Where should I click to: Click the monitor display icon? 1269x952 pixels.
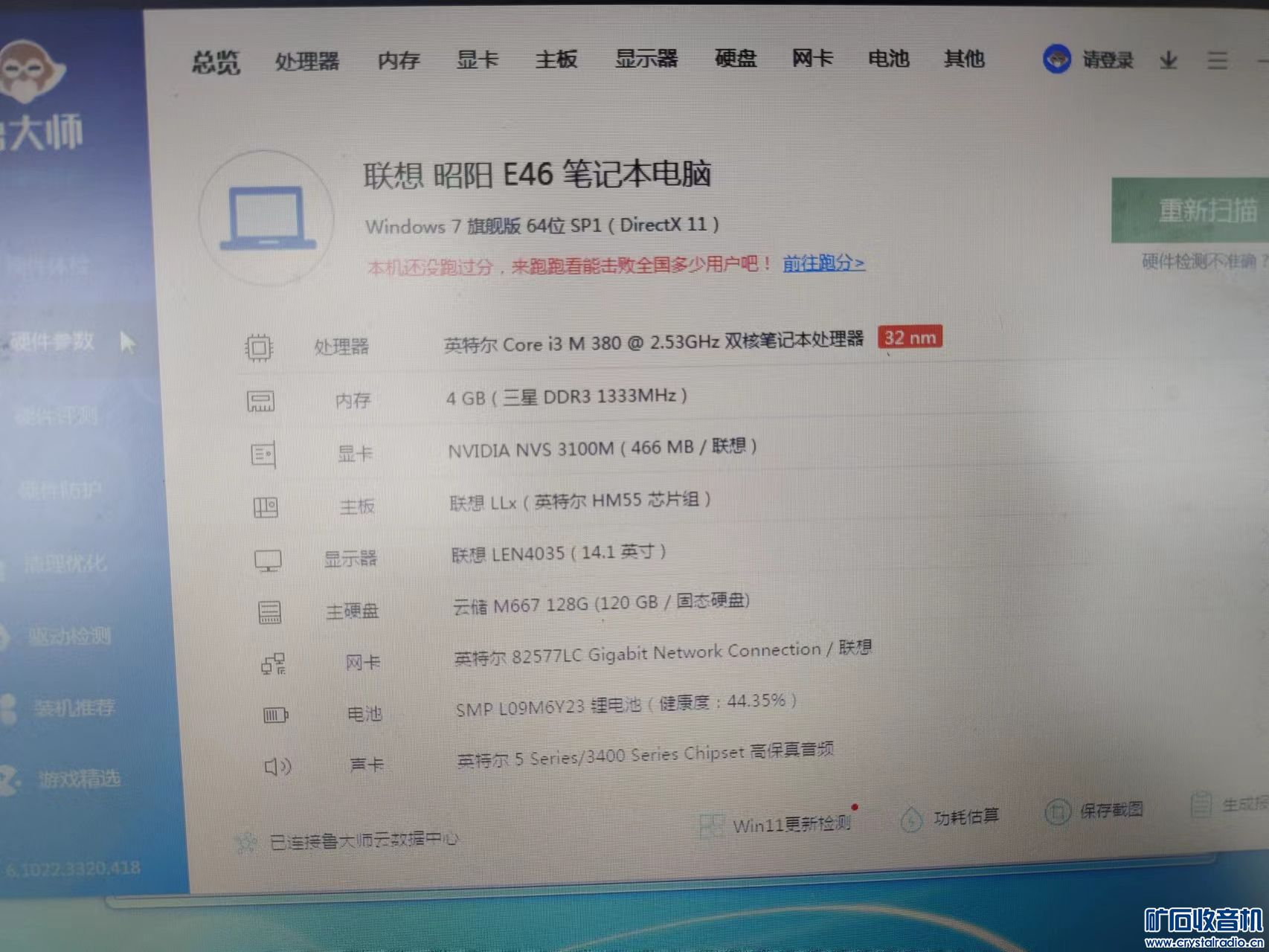pyautogui.click(x=268, y=561)
